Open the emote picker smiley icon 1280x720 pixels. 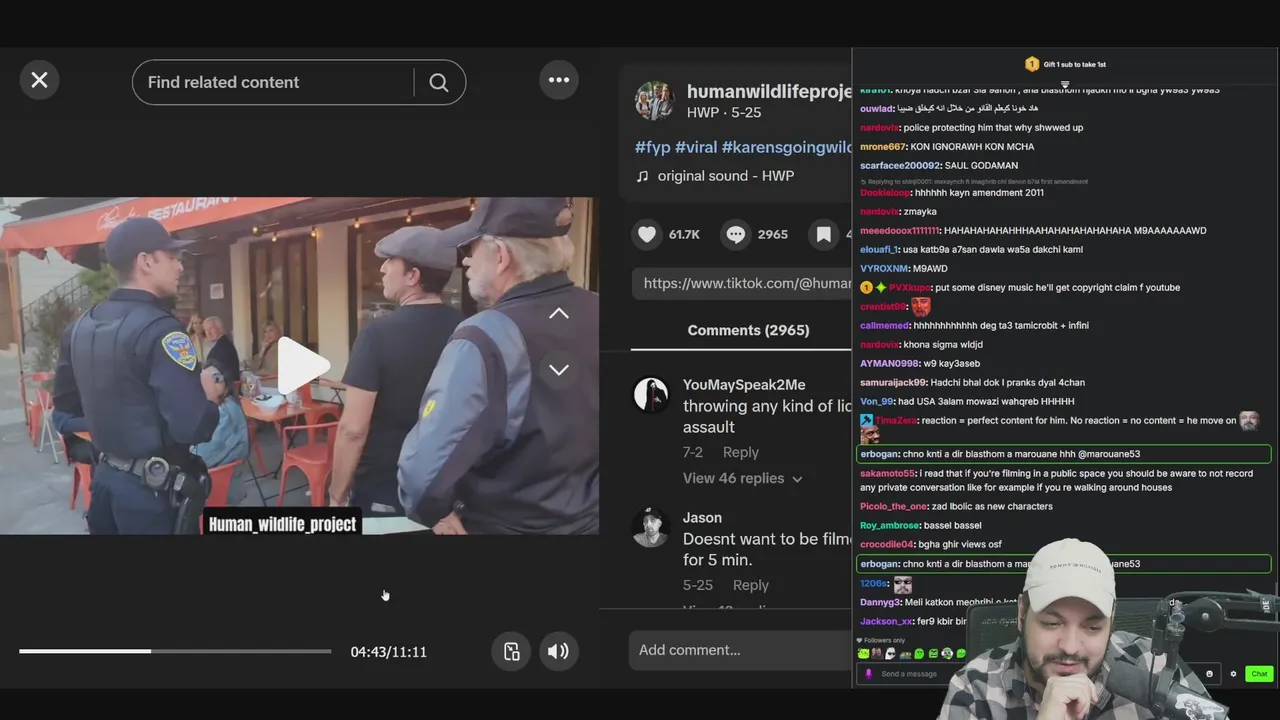[1210, 674]
